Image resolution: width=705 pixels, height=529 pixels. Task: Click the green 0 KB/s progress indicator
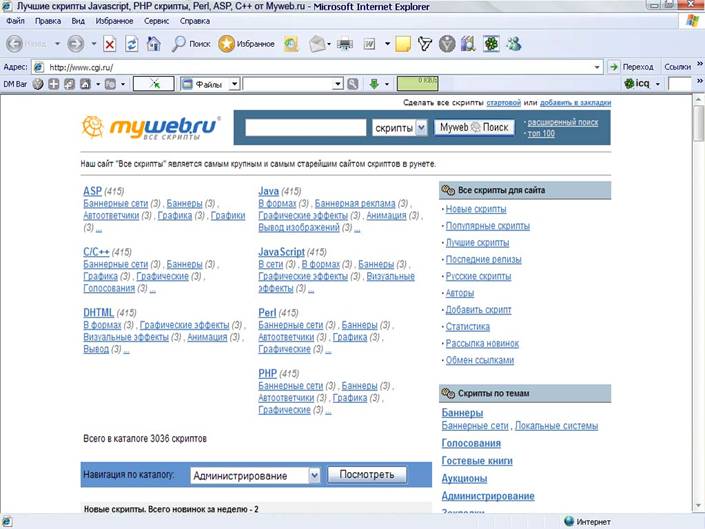coord(418,84)
